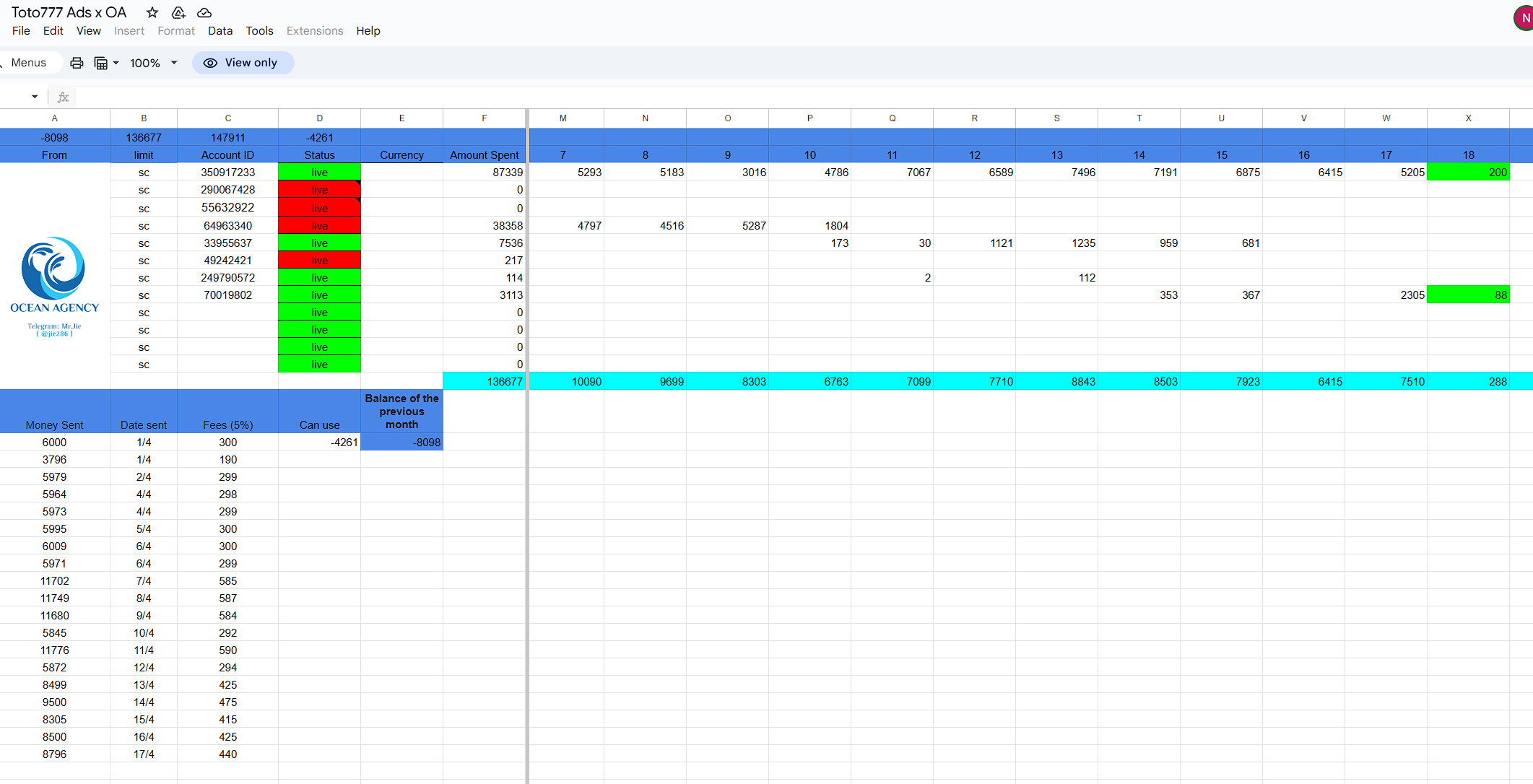The image size is (1533, 784).
Task: Select the red status cell for account 64963340
Action: pyautogui.click(x=319, y=226)
